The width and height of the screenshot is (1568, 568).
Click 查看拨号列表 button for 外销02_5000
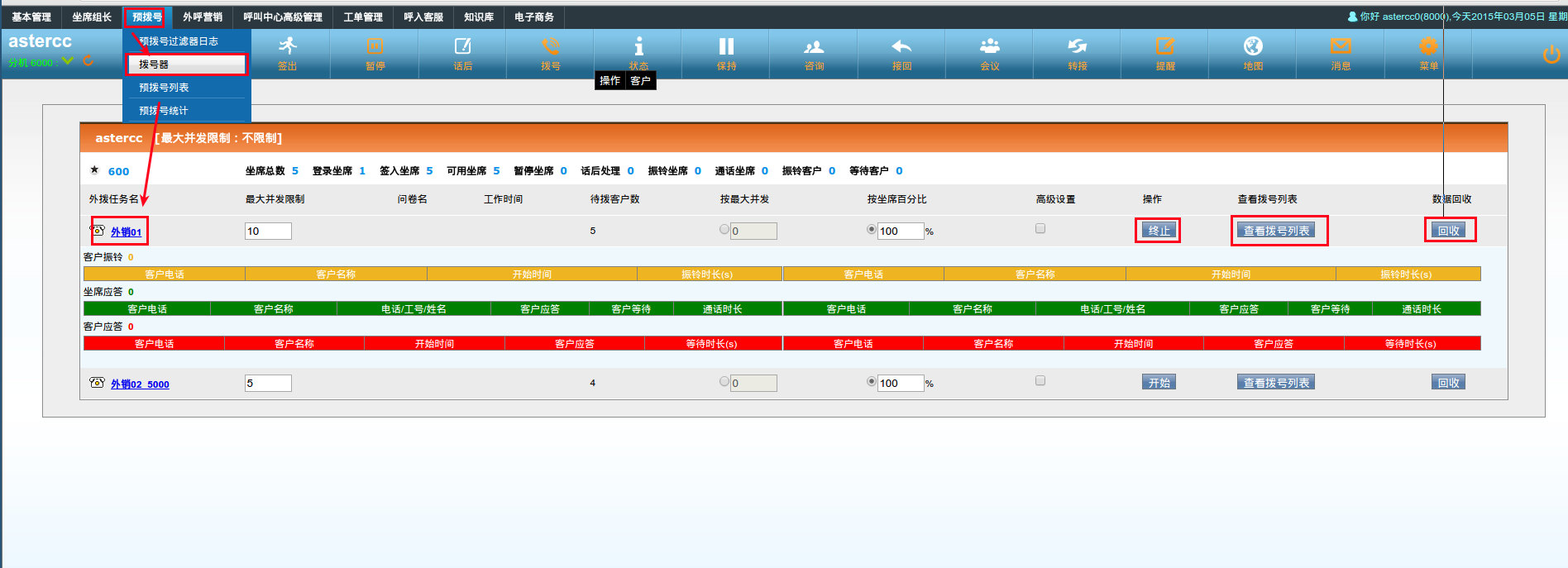pyautogui.click(x=1276, y=383)
